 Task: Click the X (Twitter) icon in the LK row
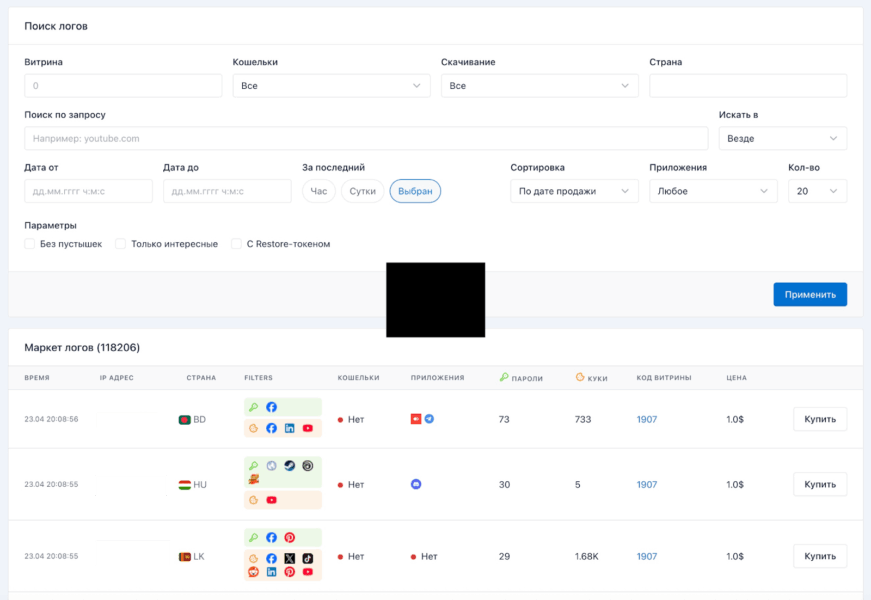(x=289, y=558)
